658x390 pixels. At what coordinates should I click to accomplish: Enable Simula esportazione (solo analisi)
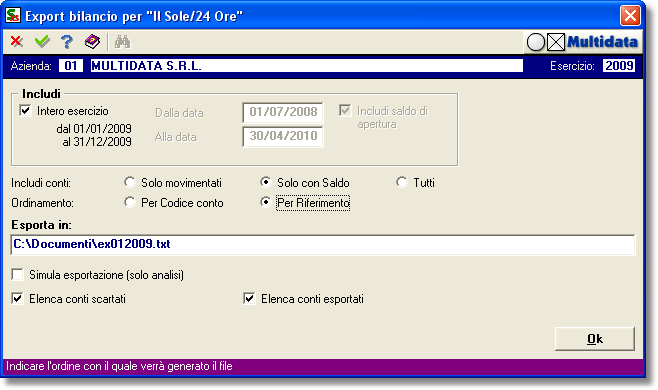click(18, 275)
